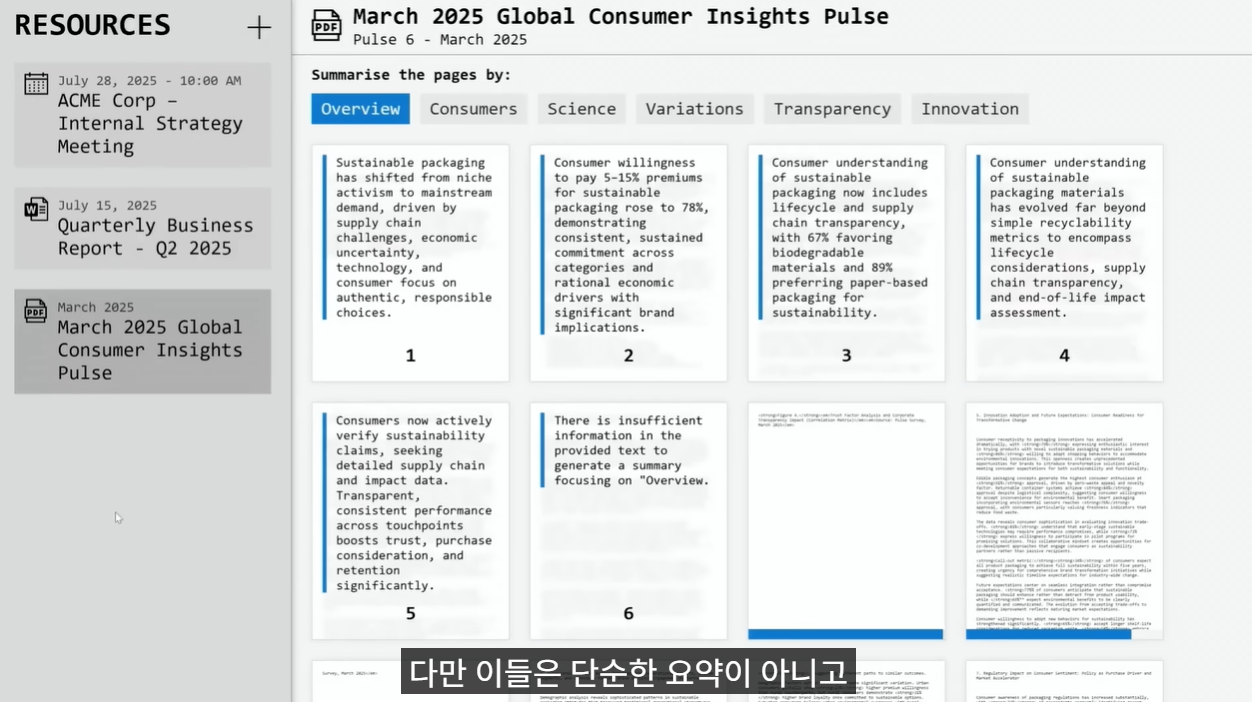Click the Word document icon for Quarterly Report
The width and height of the screenshot is (1252, 702).
coord(36,209)
